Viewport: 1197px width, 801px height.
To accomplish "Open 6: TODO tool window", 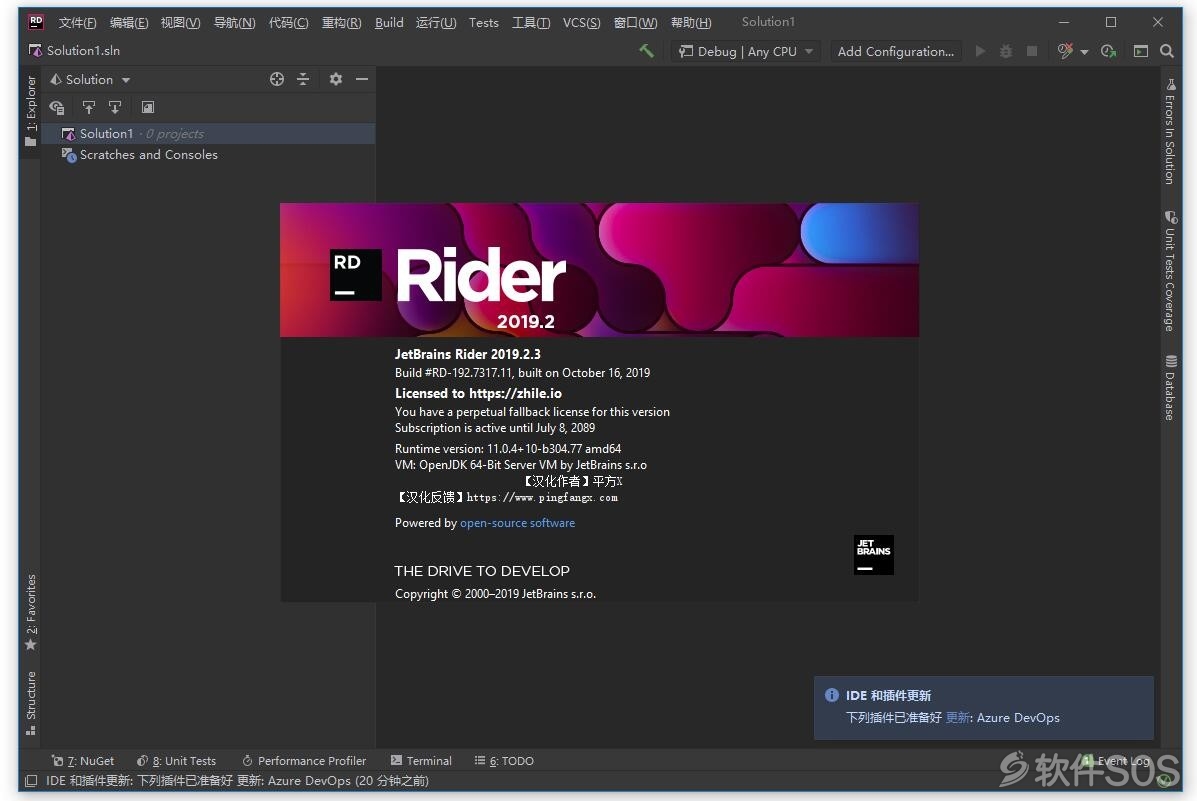I will pos(504,761).
